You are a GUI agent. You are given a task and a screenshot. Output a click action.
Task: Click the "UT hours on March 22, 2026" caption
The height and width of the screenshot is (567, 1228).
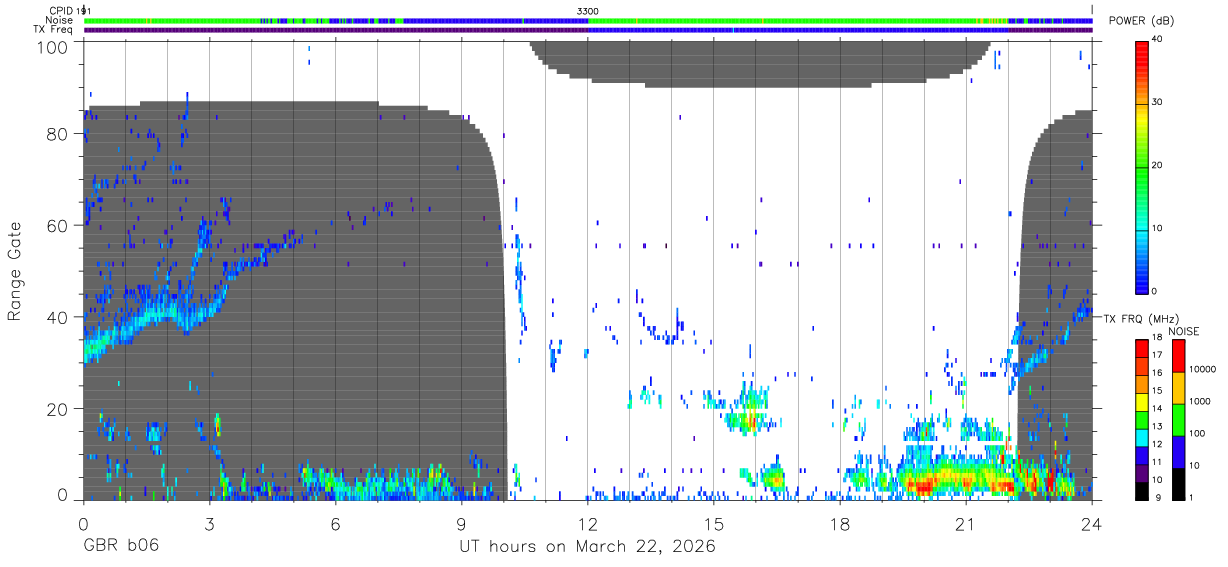587,547
